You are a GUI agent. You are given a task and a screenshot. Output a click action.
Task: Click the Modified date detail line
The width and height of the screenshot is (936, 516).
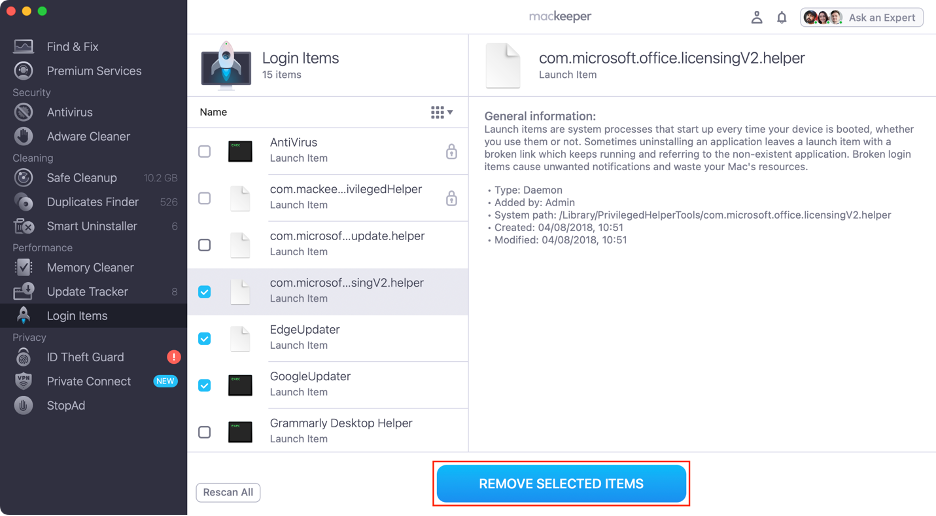558,240
